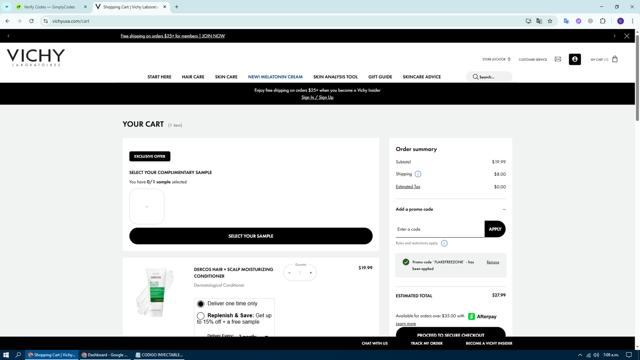This screenshot has width=640, height=360.
Task: Open SKIN CARE menu
Action: point(226,77)
